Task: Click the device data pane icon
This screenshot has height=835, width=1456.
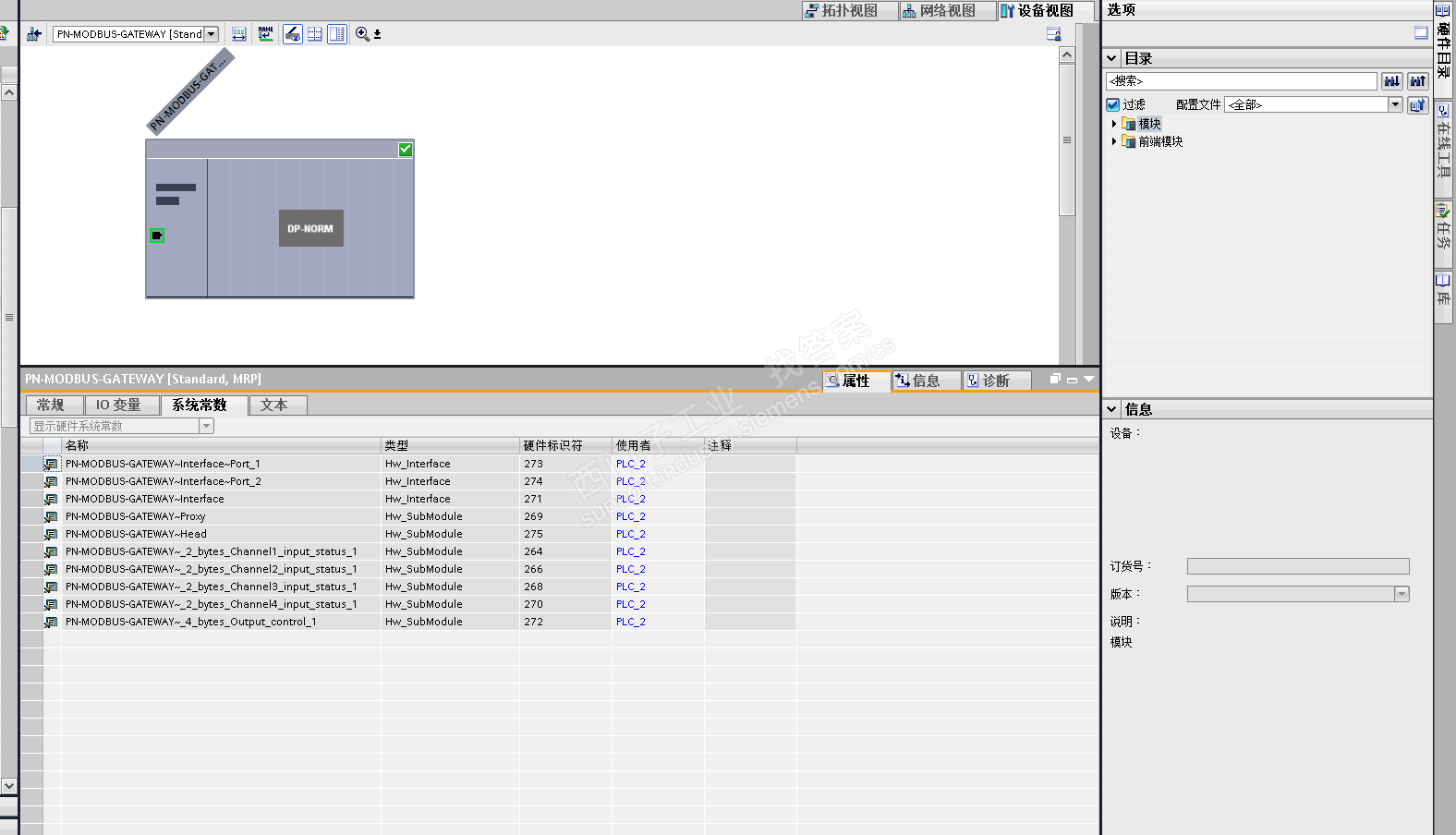Action: (1053, 34)
